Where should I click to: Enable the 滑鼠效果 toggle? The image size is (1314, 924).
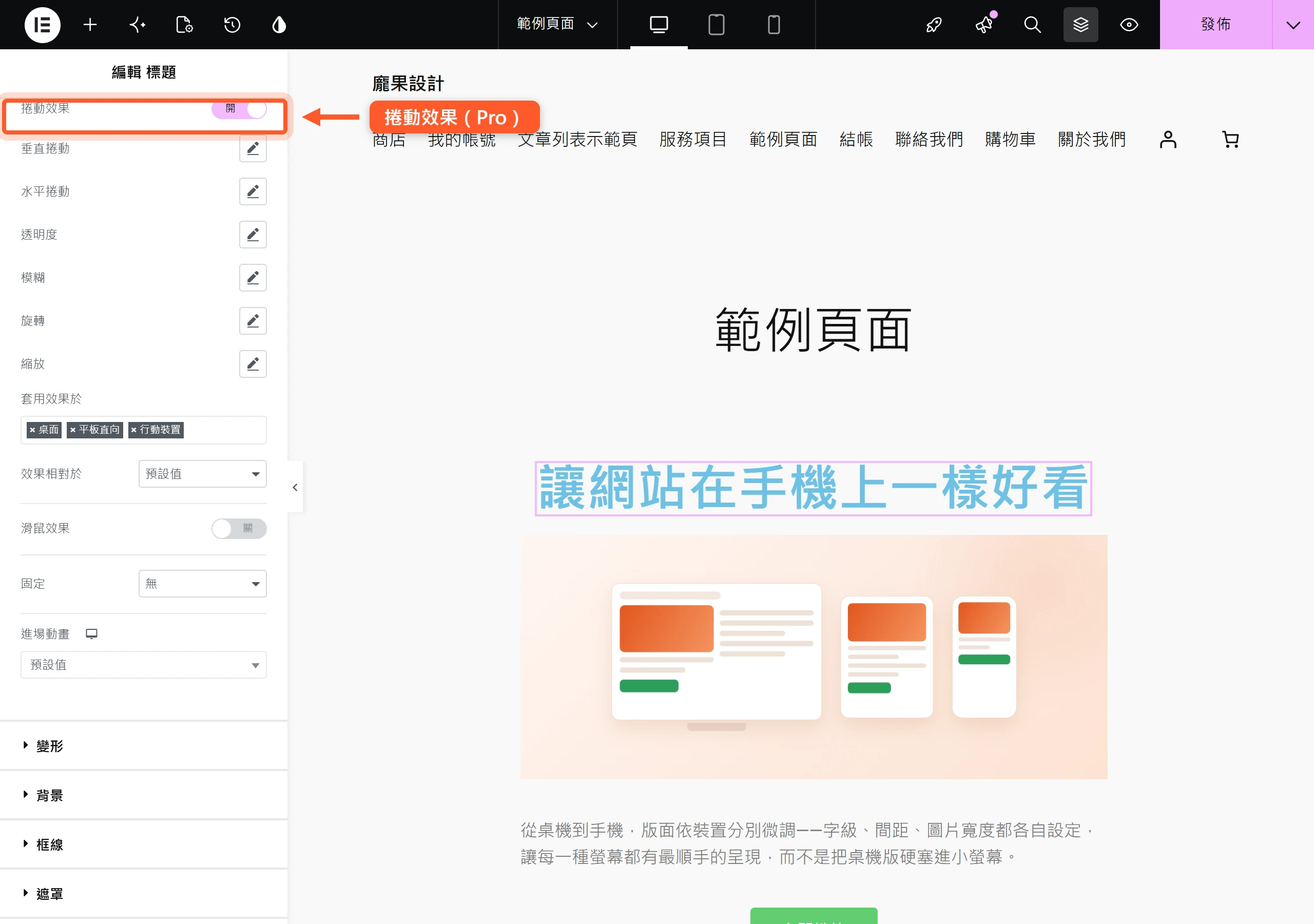(x=239, y=528)
